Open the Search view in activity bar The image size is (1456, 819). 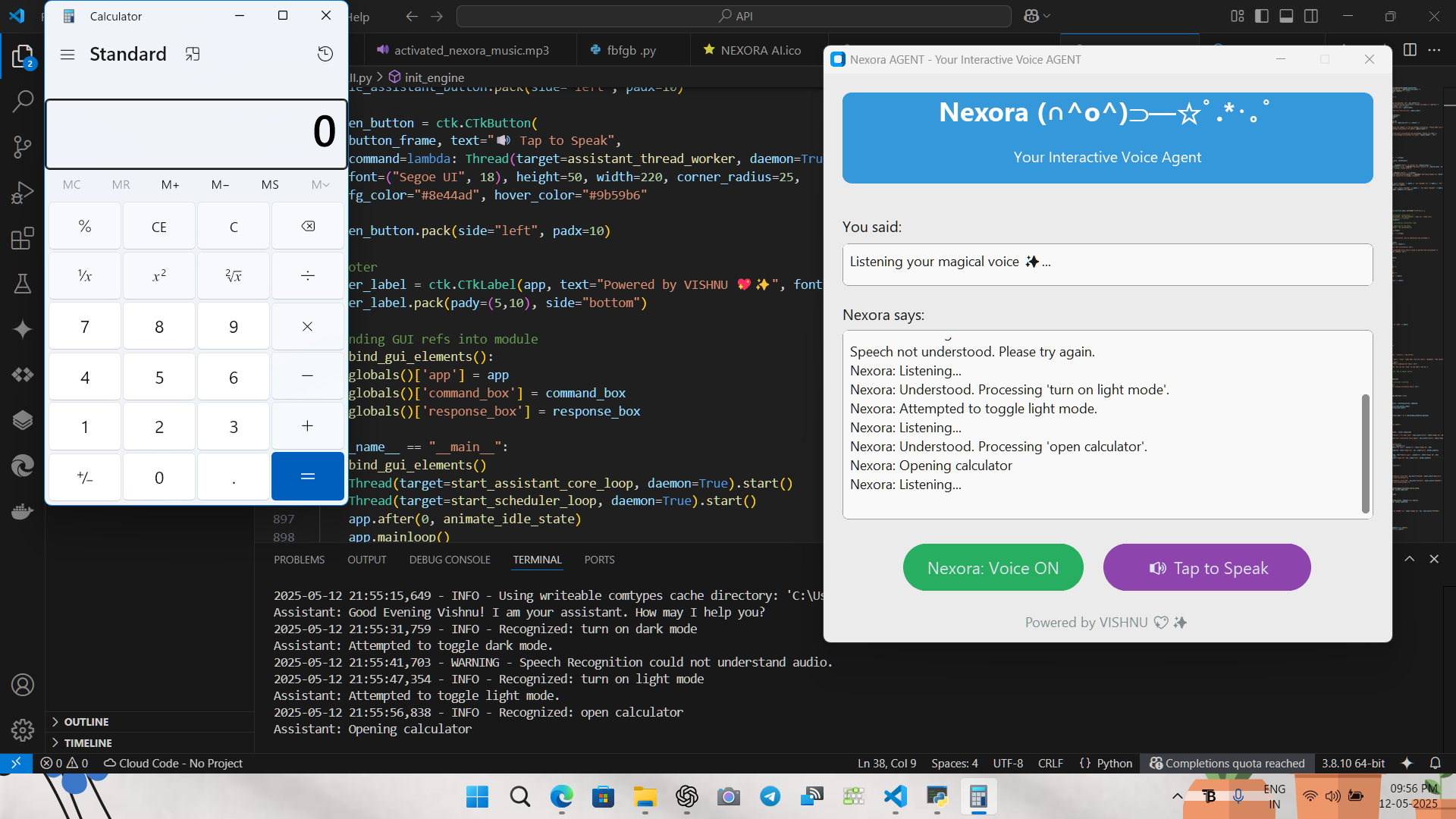click(23, 101)
